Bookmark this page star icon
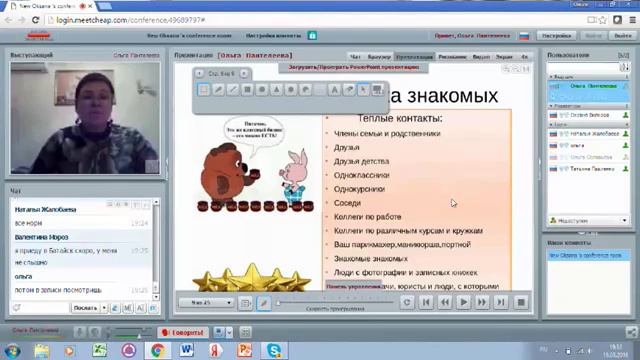 tap(602, 20)
